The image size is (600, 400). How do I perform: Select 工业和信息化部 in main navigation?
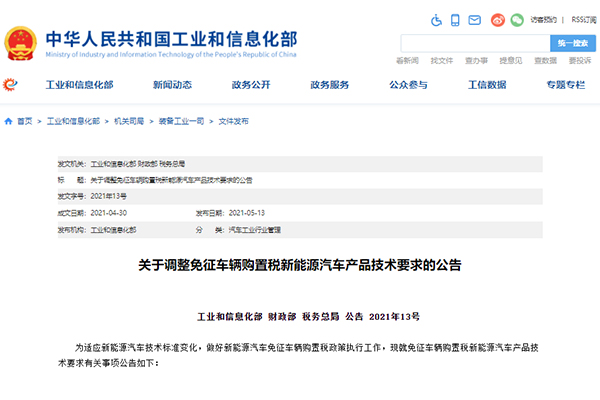[79, 85]
